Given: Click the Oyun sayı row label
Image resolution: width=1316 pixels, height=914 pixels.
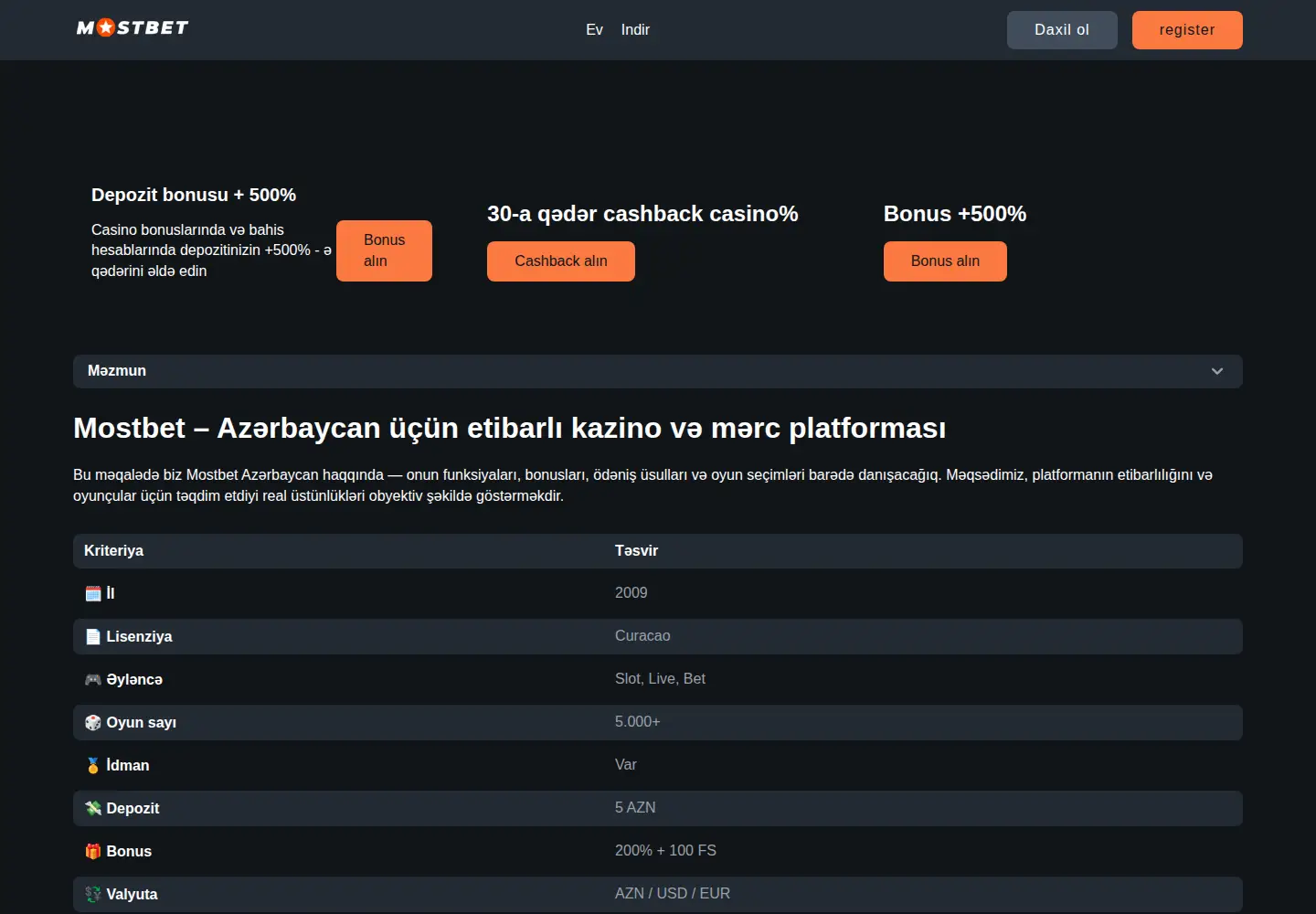Looking at the screenshot, I should tap(141, 722).
